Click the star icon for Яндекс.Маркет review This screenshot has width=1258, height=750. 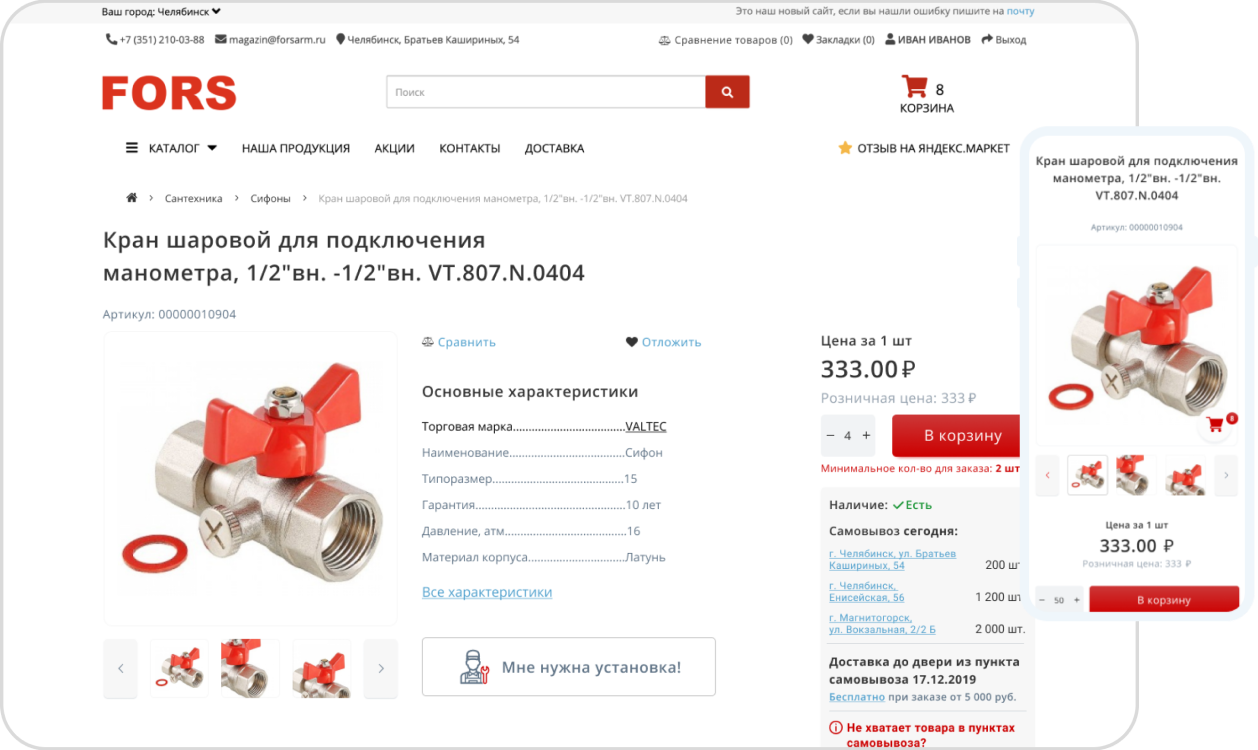[845, 148]
